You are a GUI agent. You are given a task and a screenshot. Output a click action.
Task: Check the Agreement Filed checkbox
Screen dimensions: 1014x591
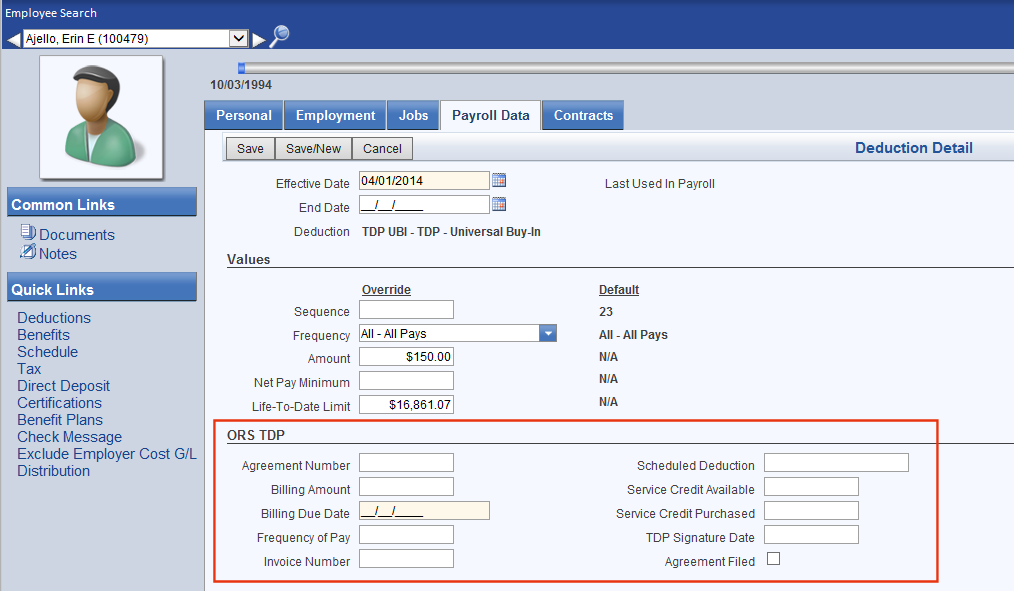point(773,560)
